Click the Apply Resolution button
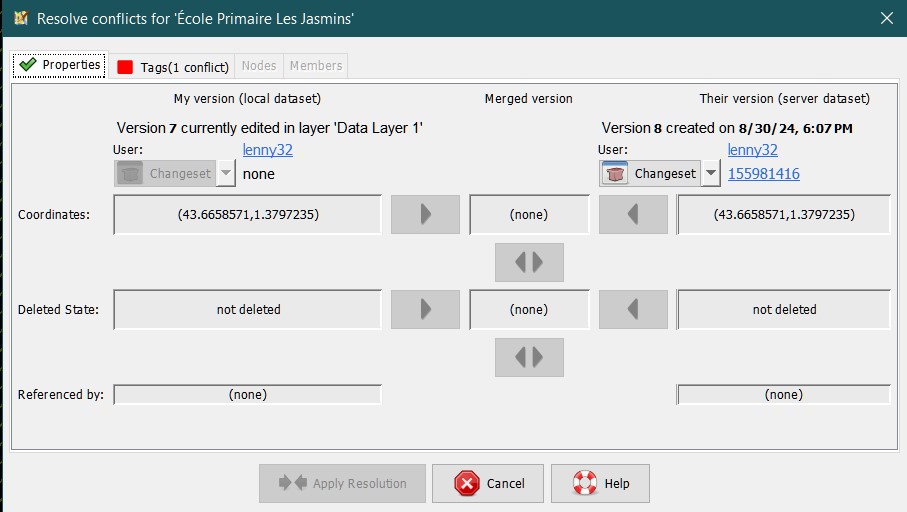 pos(342,483)
